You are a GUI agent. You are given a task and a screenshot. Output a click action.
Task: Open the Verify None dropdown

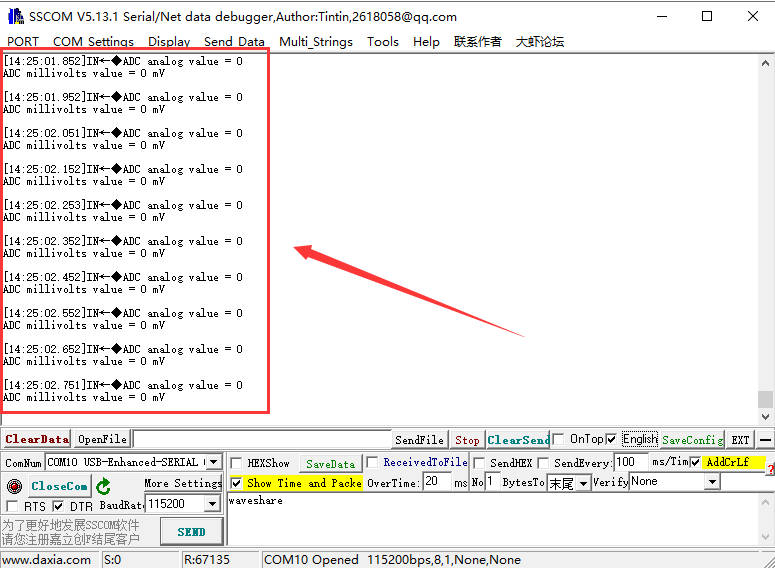(712, 481)
